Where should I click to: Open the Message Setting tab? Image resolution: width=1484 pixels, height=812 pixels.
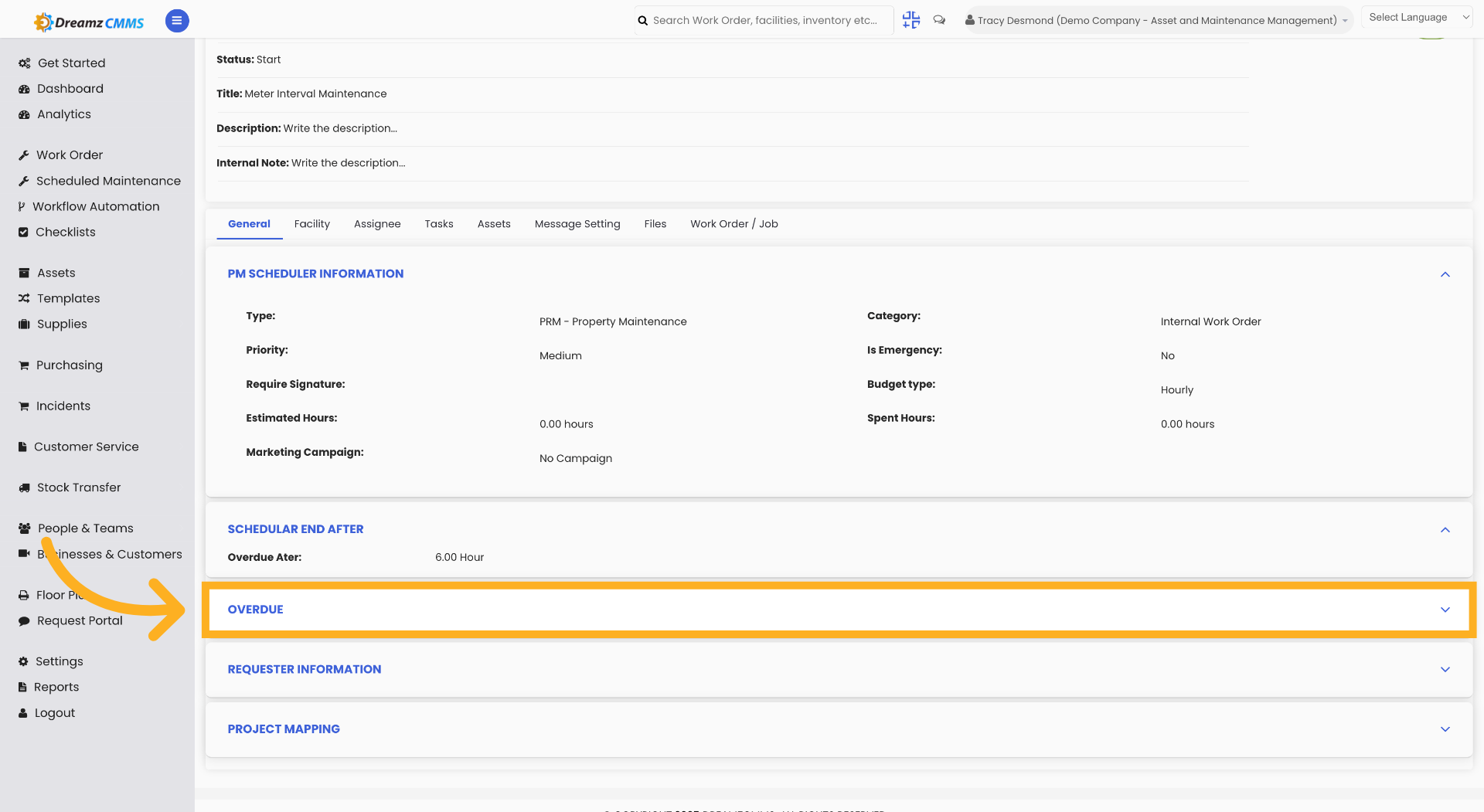click(577, 224)
